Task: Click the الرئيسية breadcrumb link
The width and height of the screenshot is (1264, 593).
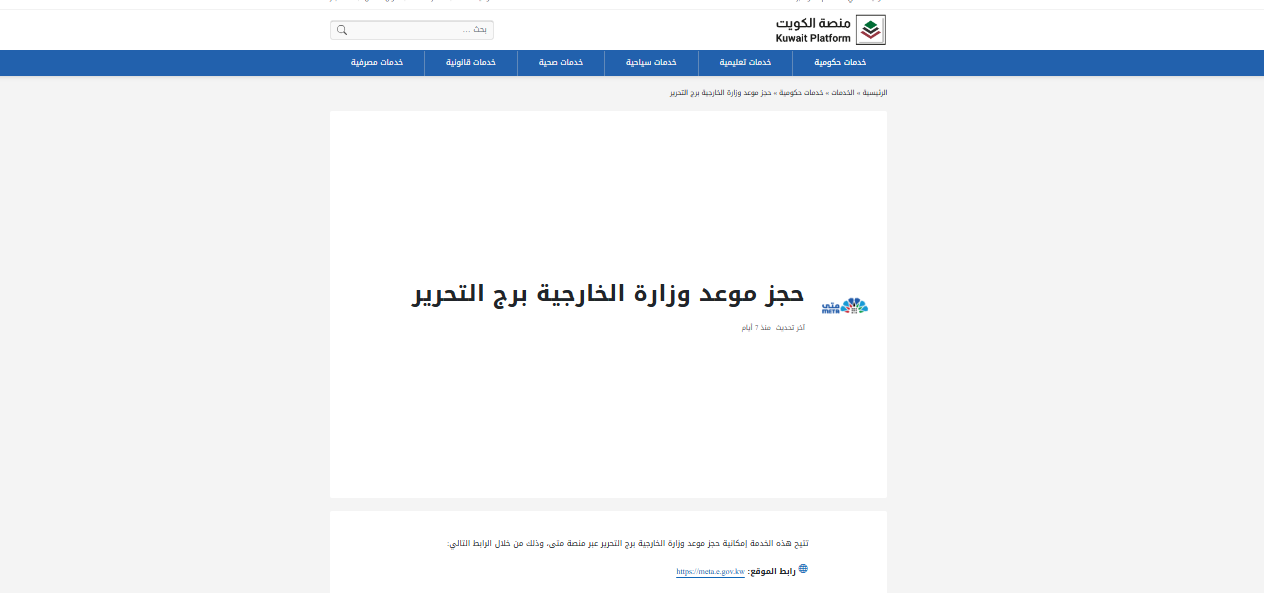Action: click(875, 93)
